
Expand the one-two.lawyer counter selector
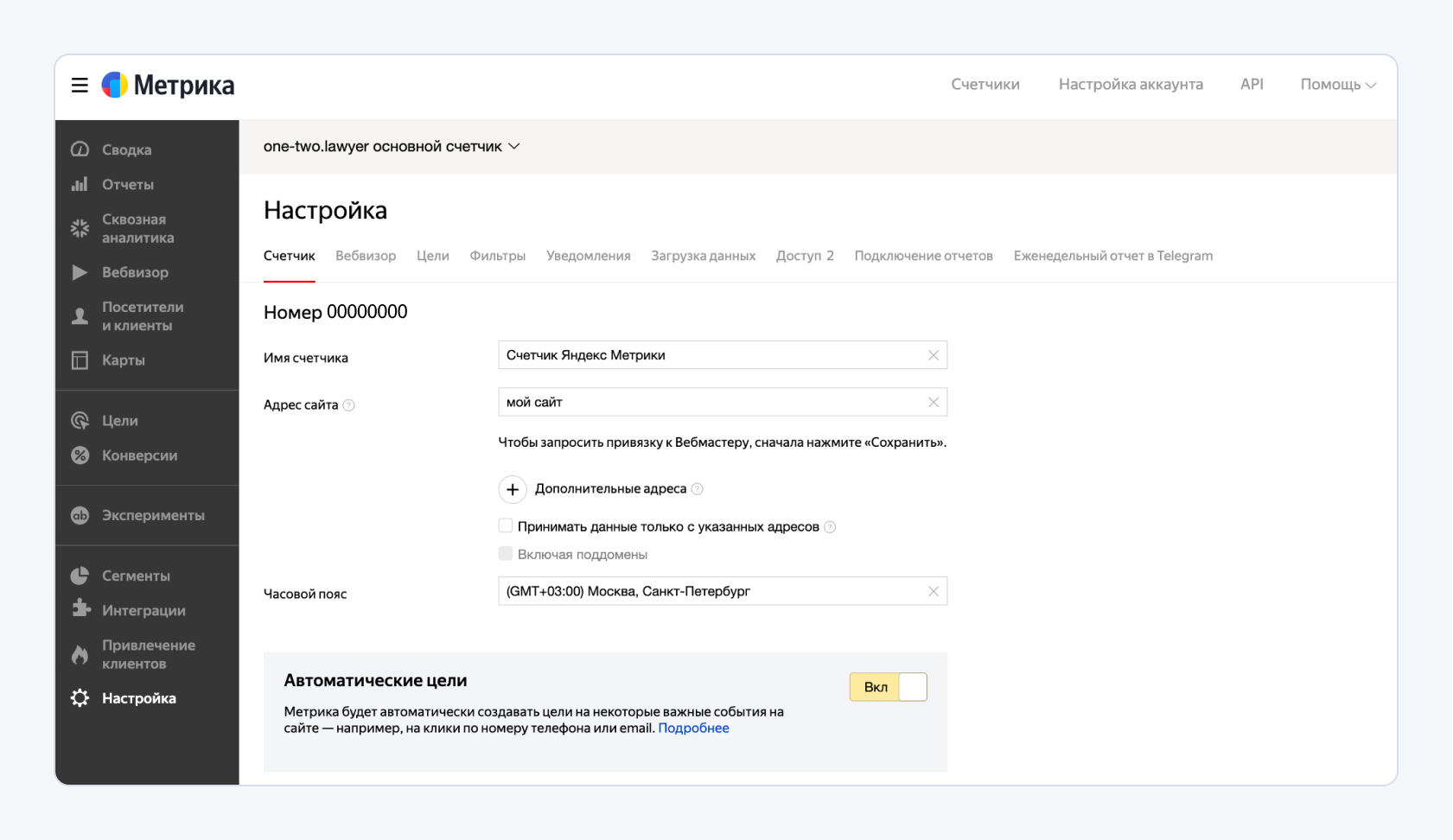pyautogui.click(x=392, y=147)
